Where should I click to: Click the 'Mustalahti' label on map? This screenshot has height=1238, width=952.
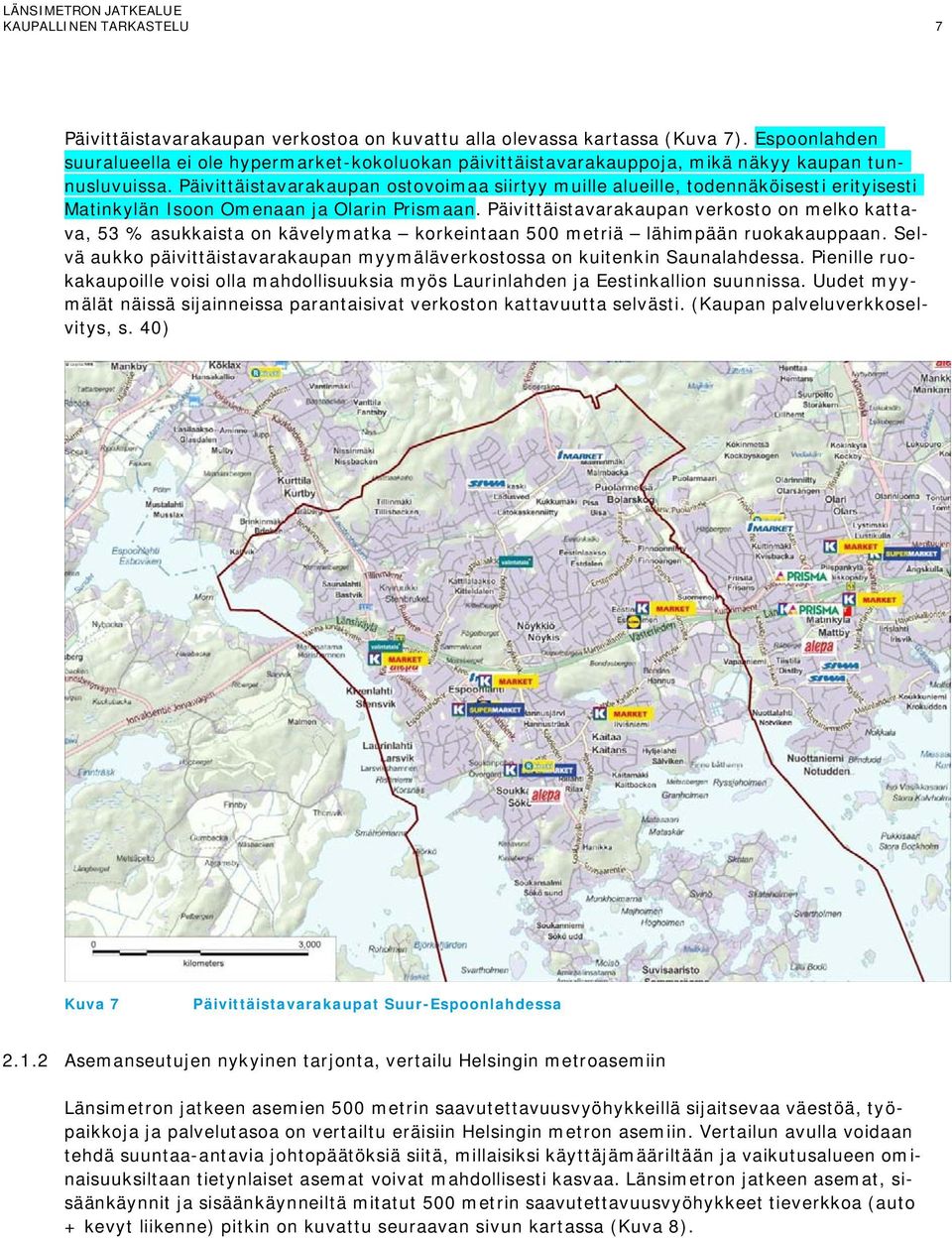click(166, 504)
